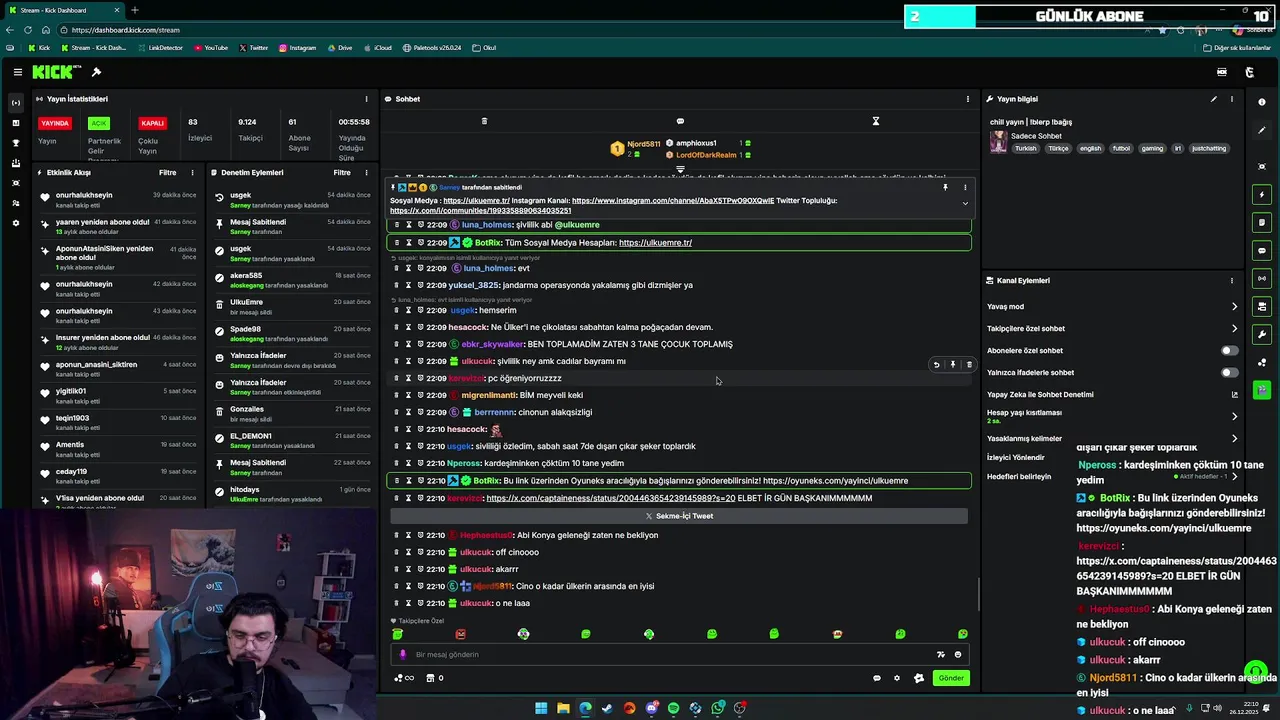Open the Twitter bookmark
1280x720 pixels.
(x=253, y=48)
